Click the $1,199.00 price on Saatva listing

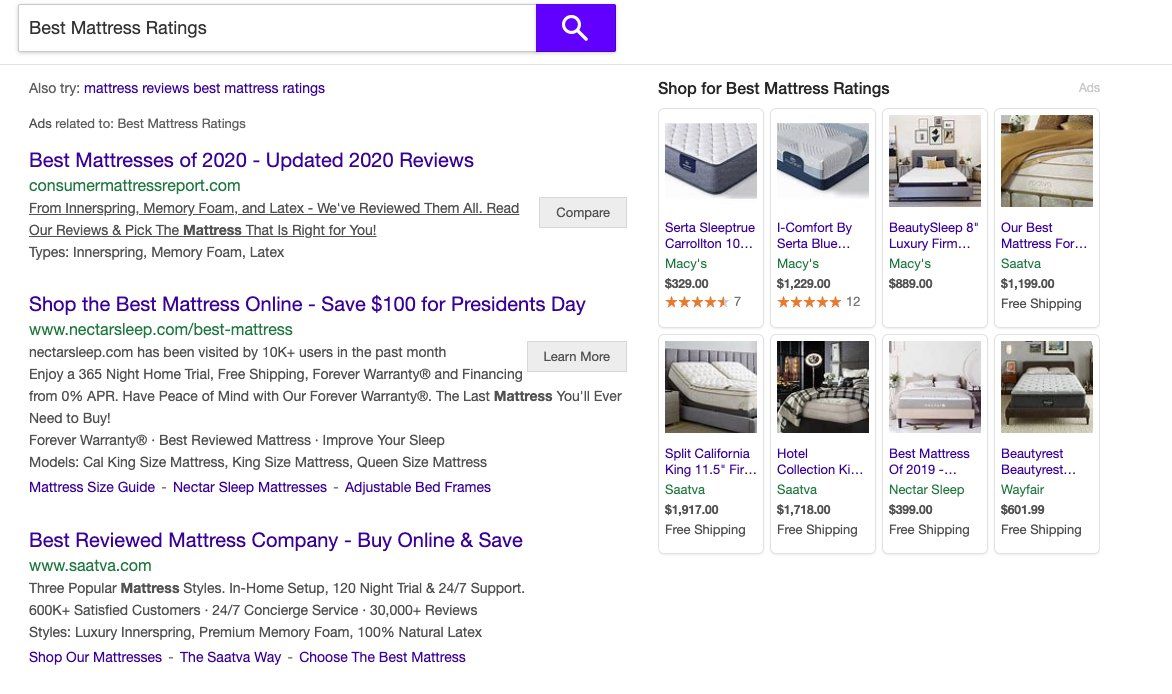click(1028, 284)
